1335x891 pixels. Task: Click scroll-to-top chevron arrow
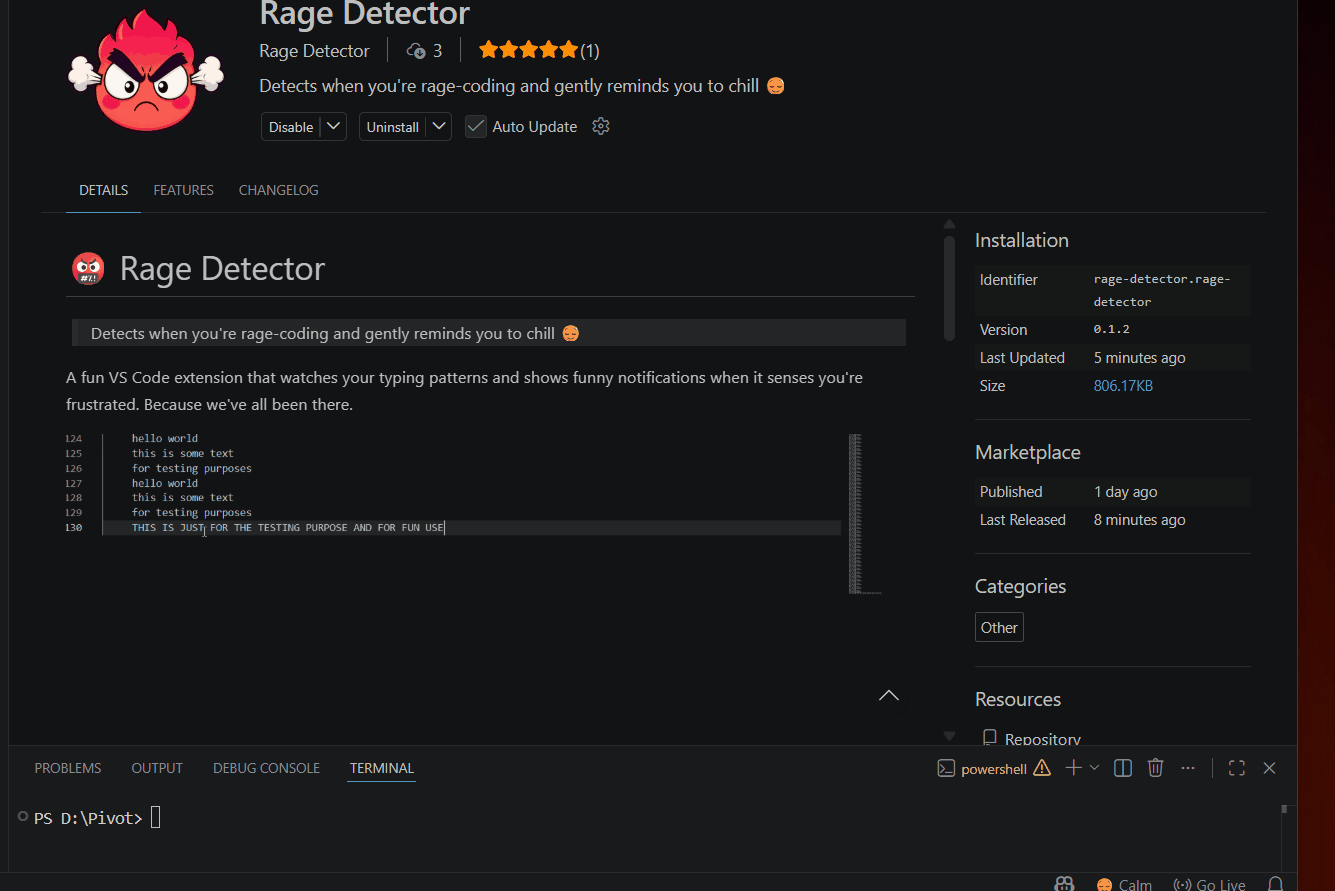889,695
